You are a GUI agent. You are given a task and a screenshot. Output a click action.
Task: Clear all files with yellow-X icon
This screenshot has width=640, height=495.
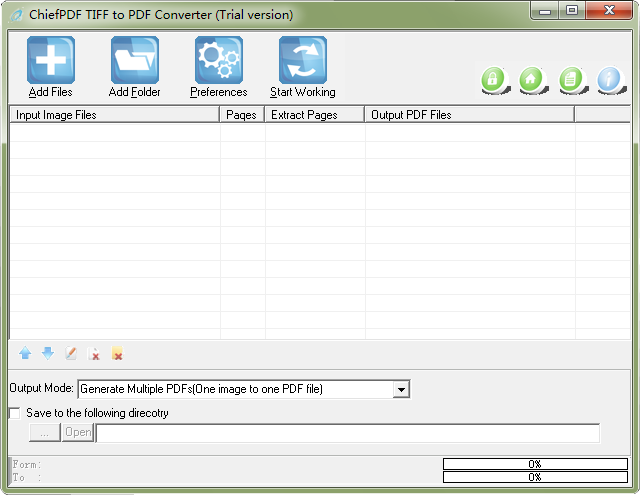tap(117, 353)
